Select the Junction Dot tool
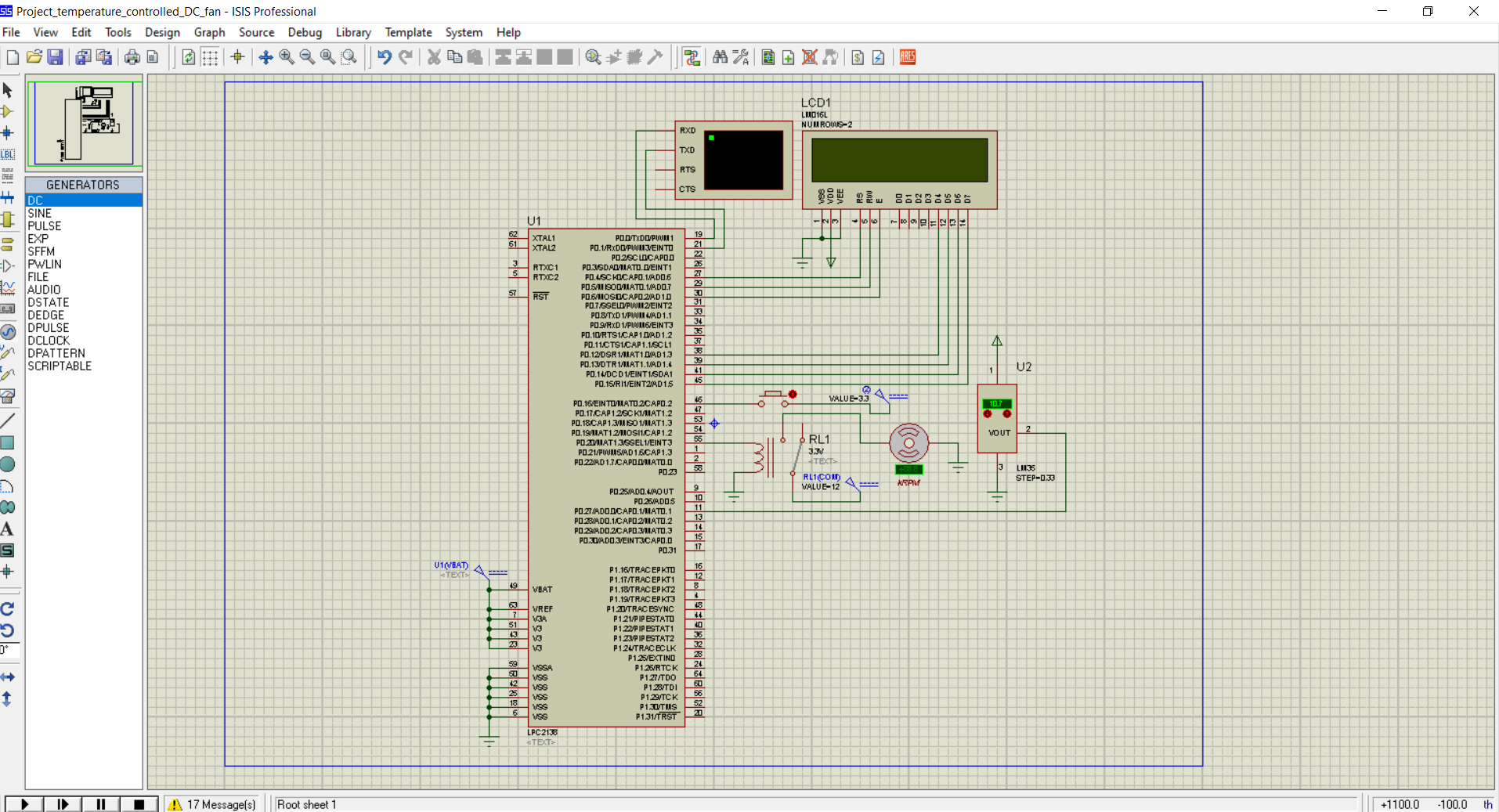This screenshot has width=1499, height=812. click(x=8, y=132)
